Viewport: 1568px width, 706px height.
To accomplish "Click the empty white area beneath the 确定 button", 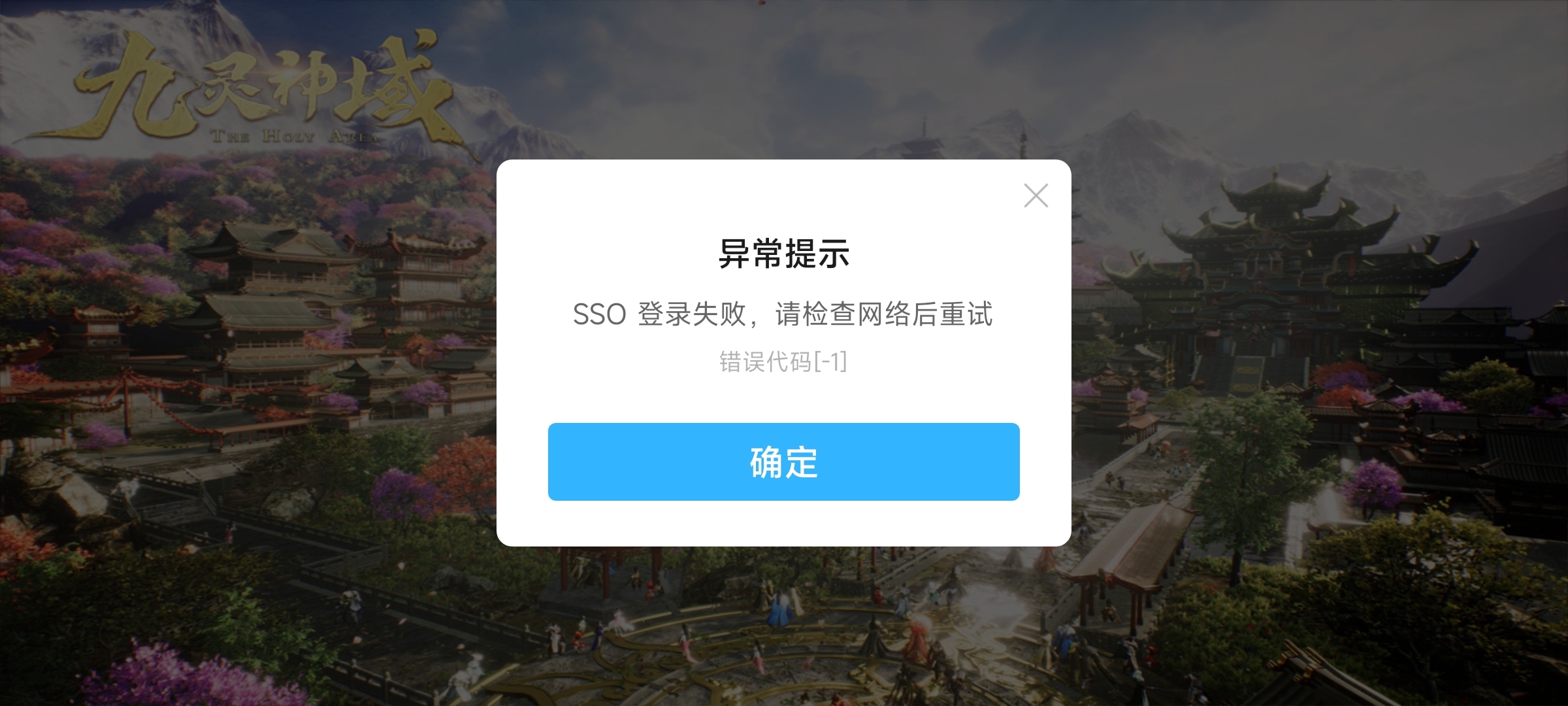I will (783, 523).
